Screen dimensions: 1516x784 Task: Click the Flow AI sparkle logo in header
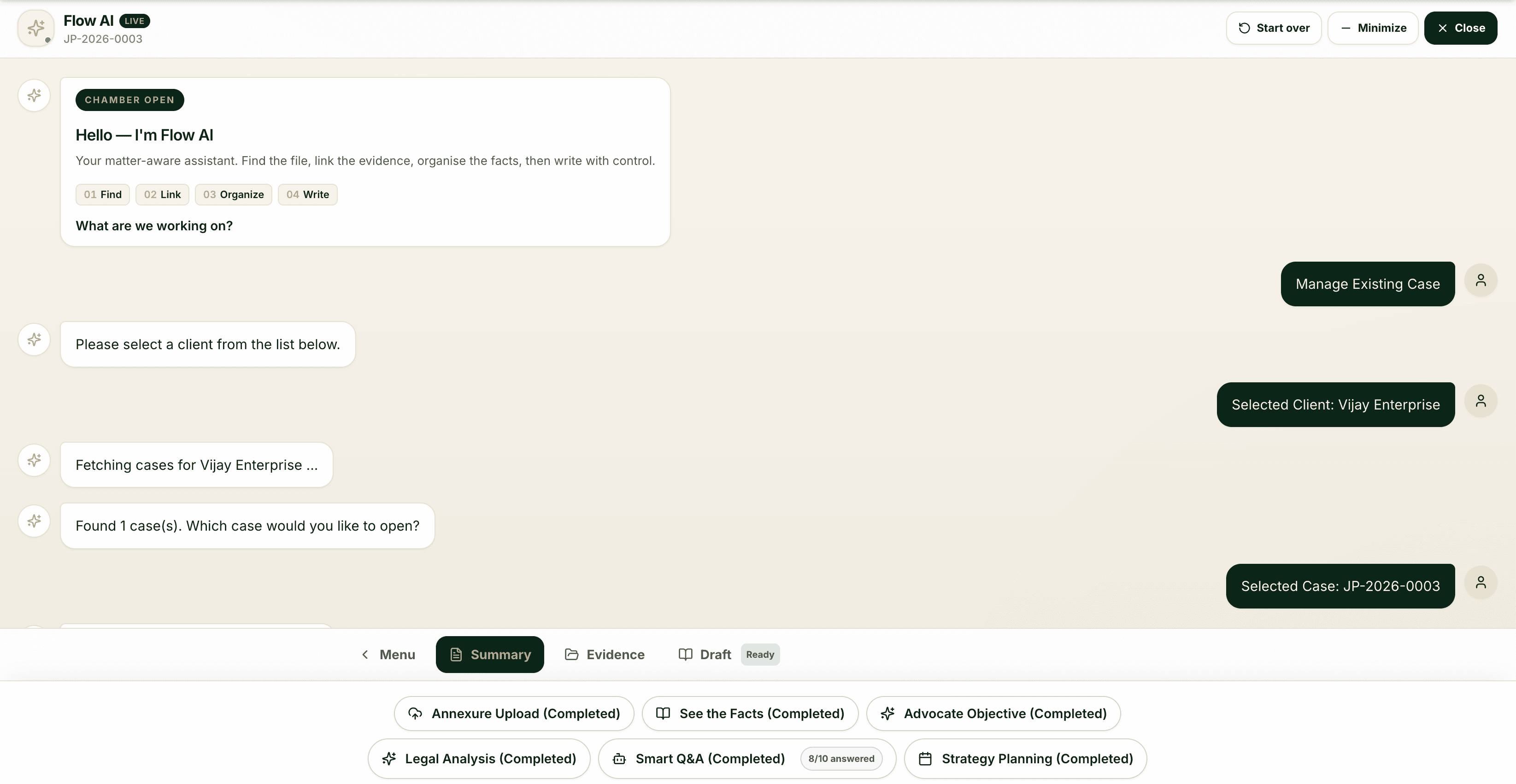pyautogui.click(x=36, y=28)
